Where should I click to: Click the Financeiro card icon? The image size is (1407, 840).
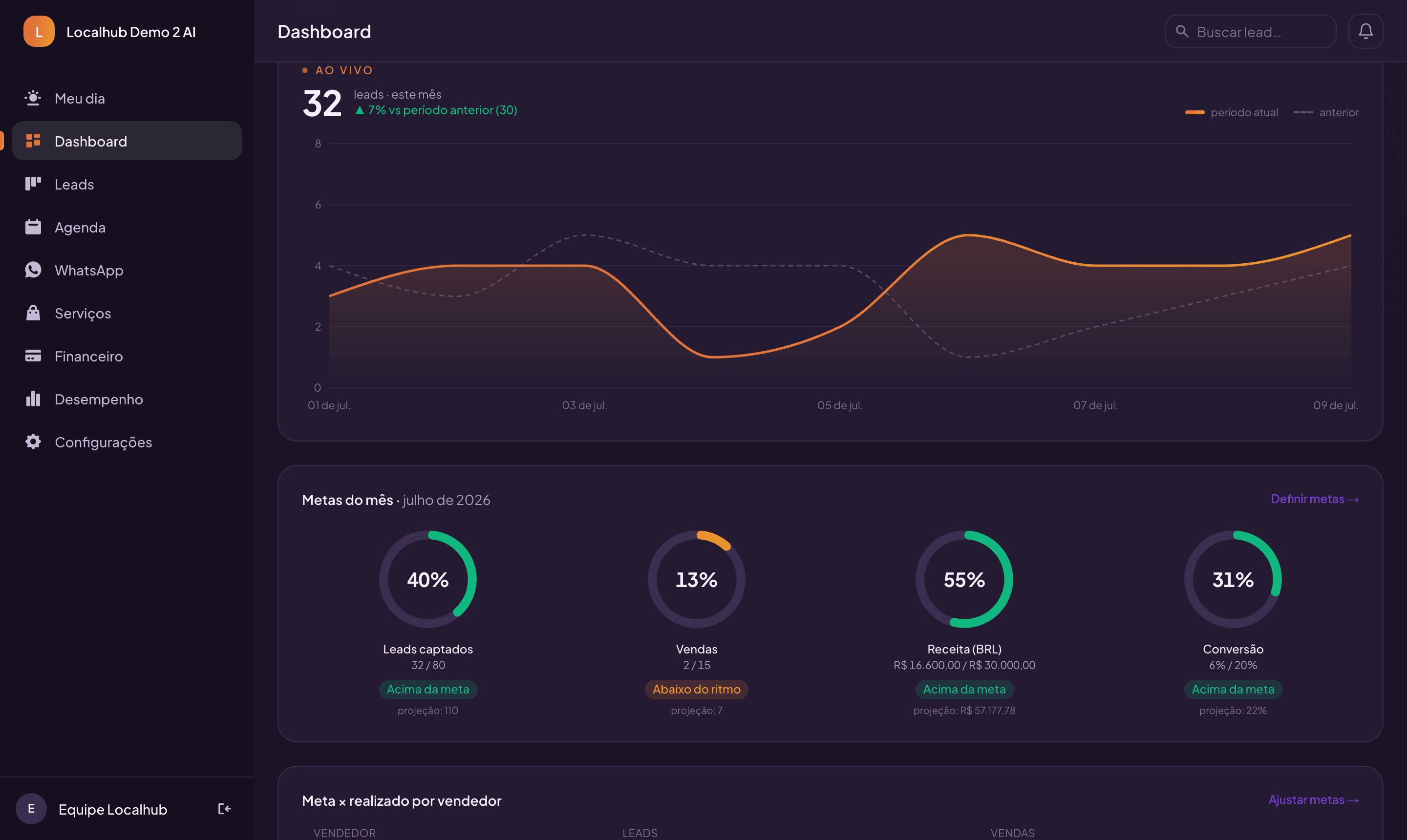(x=33, y=356)
